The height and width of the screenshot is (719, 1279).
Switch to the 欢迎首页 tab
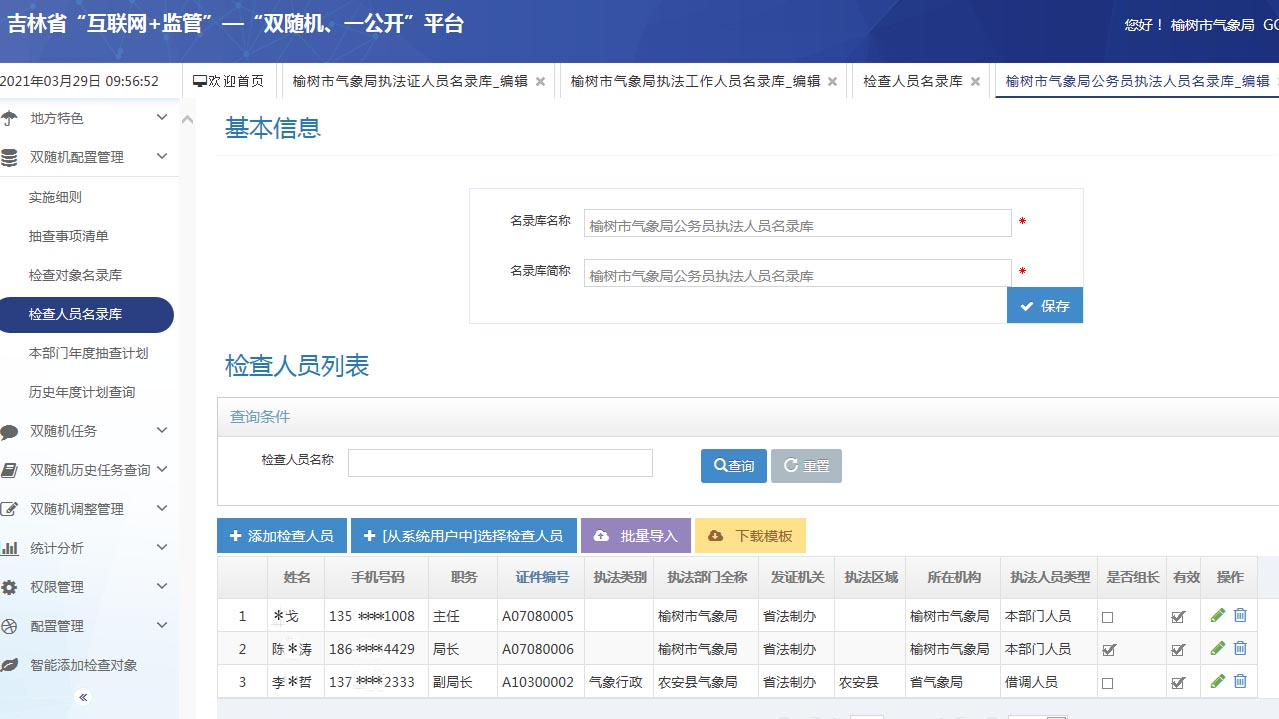[x=229, y=82]
